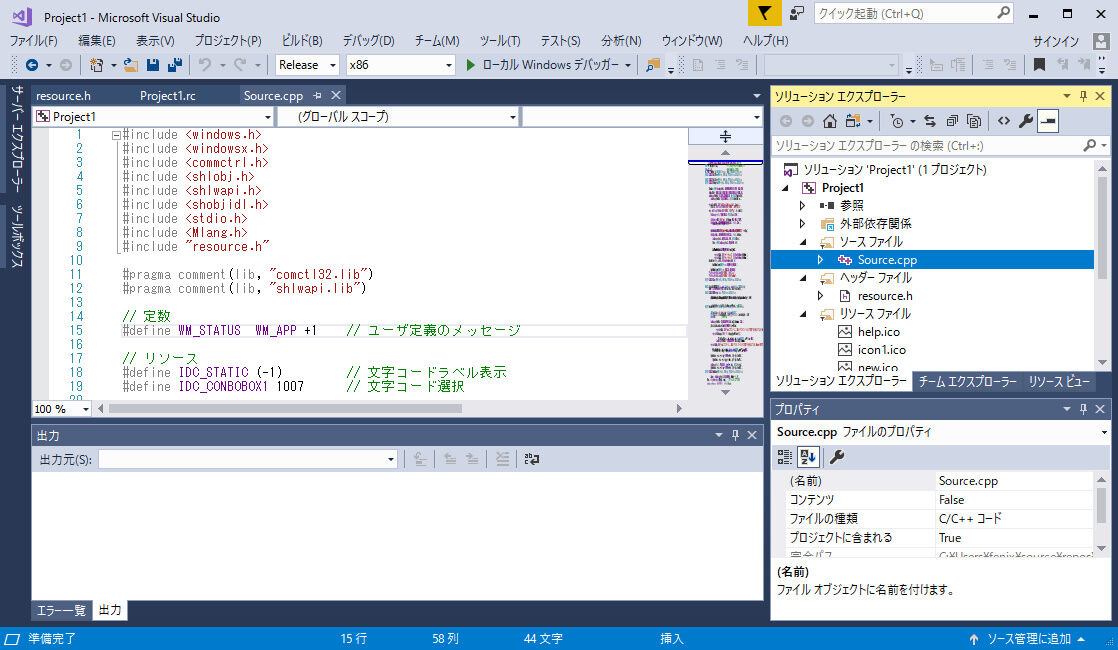Expand the 参照 node
The height and width of the screenshot is (650, 1118).
coord(803,206)
